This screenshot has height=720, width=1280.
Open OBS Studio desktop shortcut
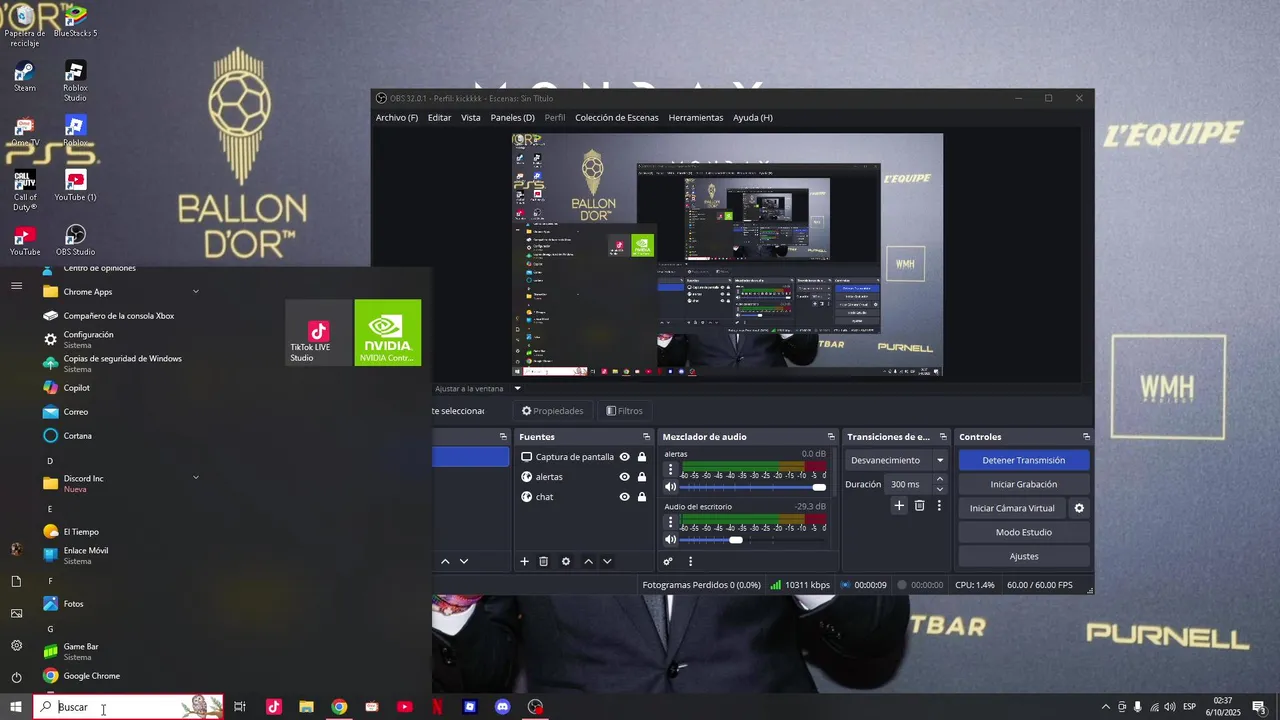75,240
